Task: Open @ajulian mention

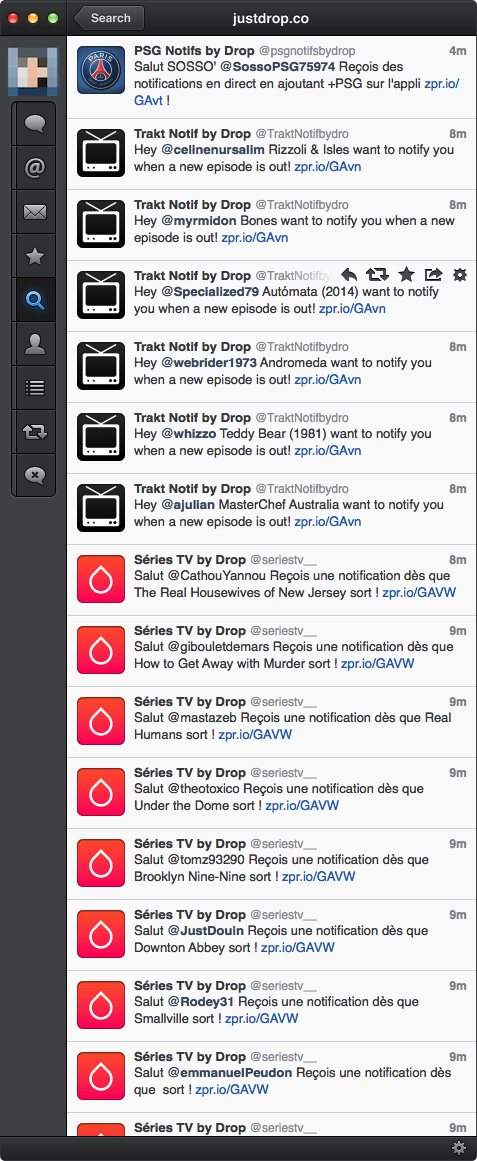Action: pos(190,505)
